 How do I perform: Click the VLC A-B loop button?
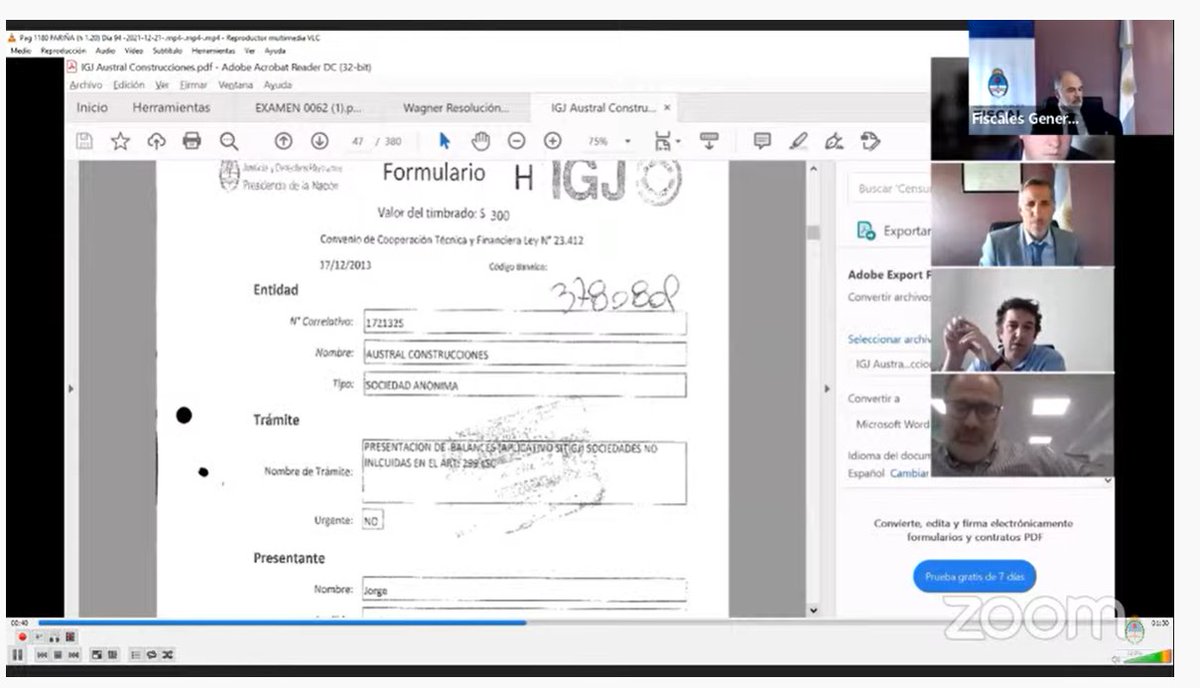click(54, 636)
